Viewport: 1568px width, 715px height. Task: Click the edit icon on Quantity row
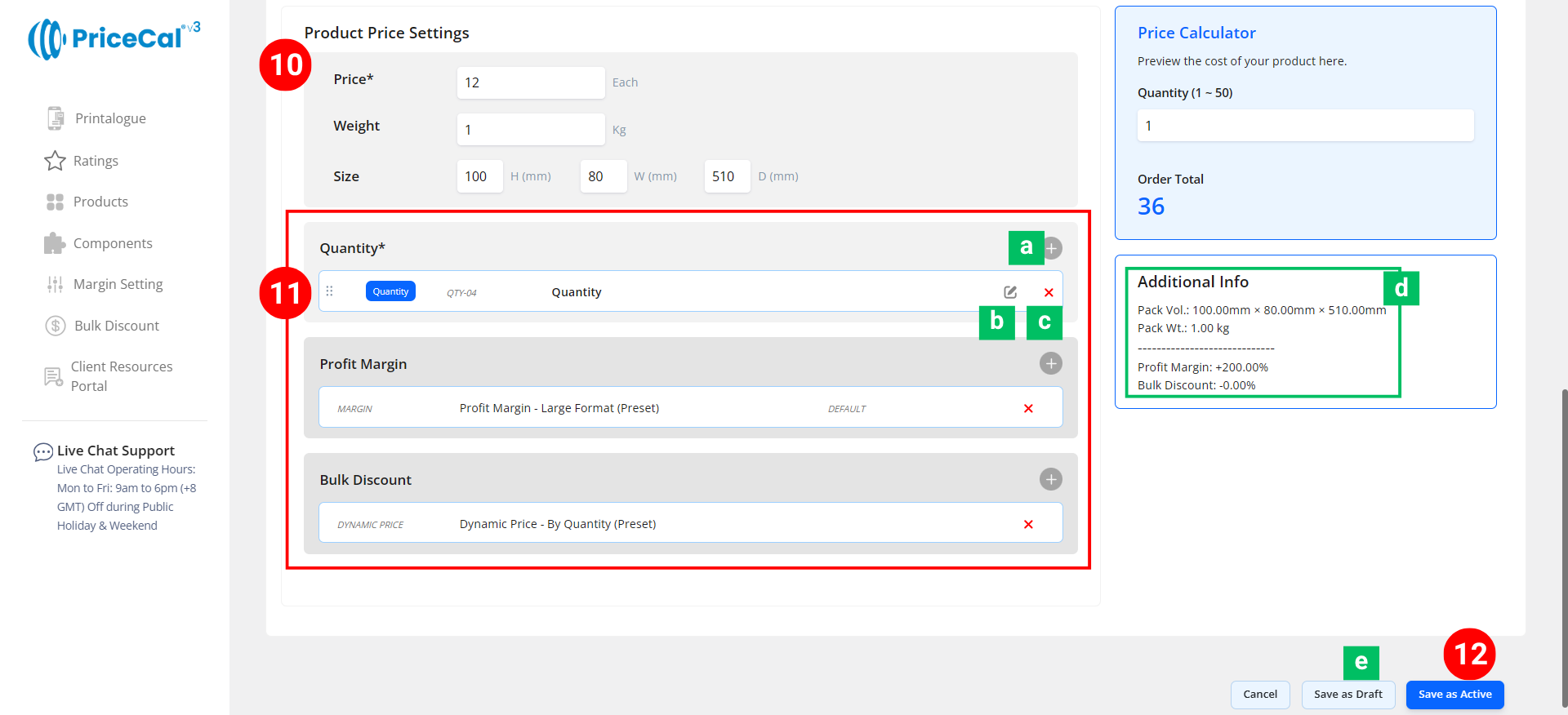click(x=1010, y=292)
